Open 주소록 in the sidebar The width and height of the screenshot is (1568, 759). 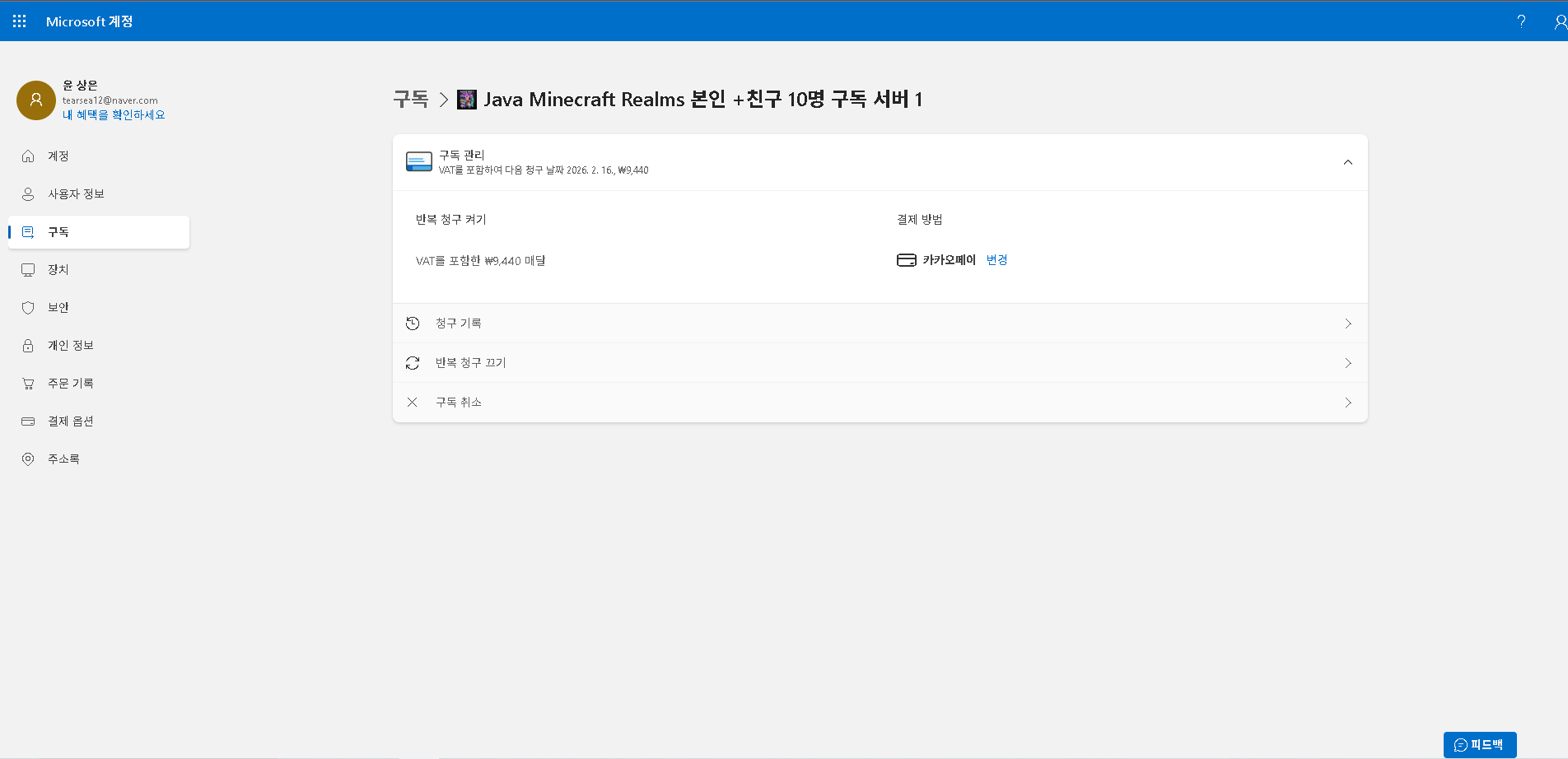(x=99, y=459)
